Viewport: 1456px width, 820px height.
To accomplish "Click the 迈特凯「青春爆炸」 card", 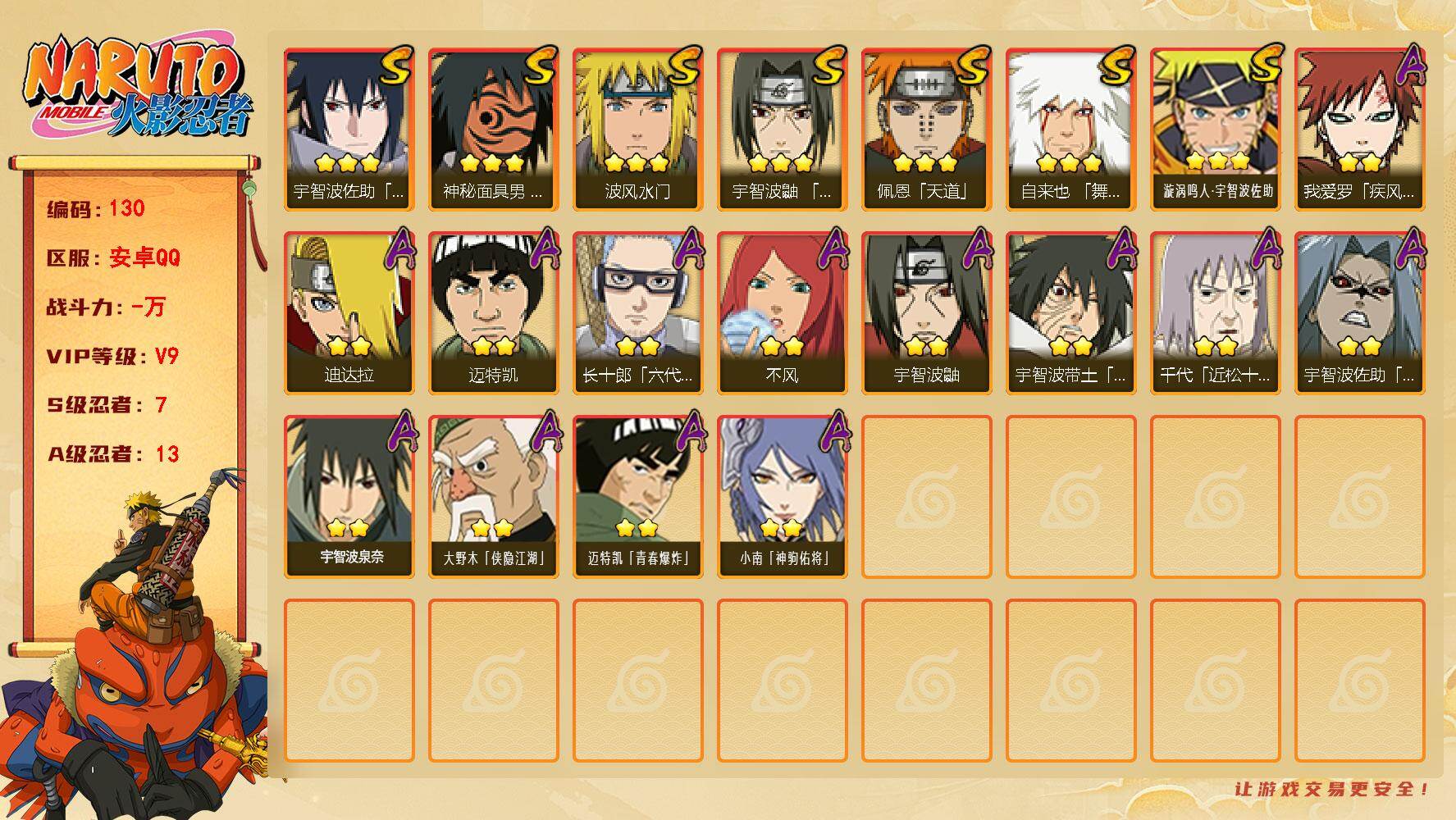I will (637, 496).
